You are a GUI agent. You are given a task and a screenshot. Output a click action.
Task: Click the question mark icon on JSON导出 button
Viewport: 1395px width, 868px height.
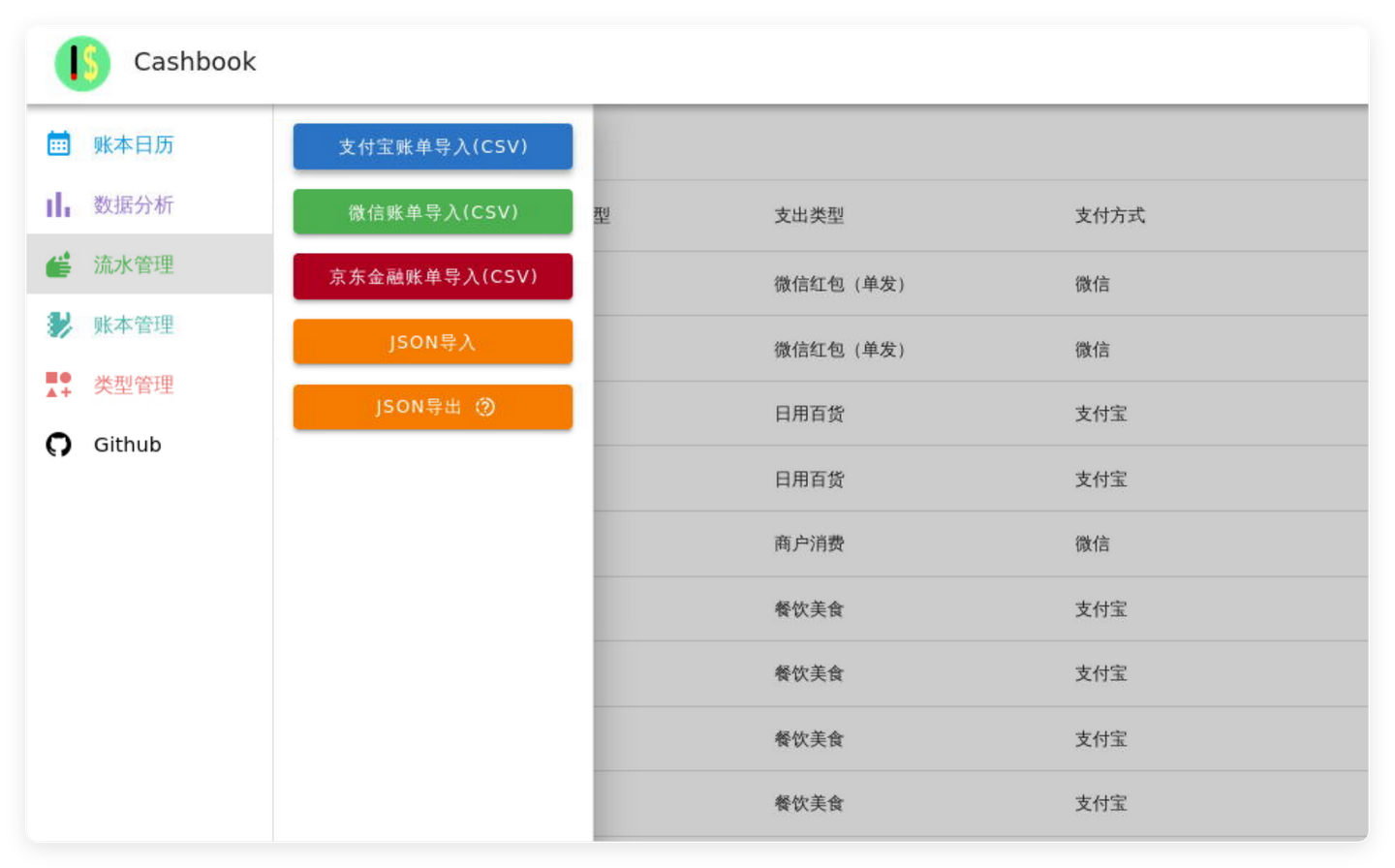pyautogui.click(x=483, y=407)
